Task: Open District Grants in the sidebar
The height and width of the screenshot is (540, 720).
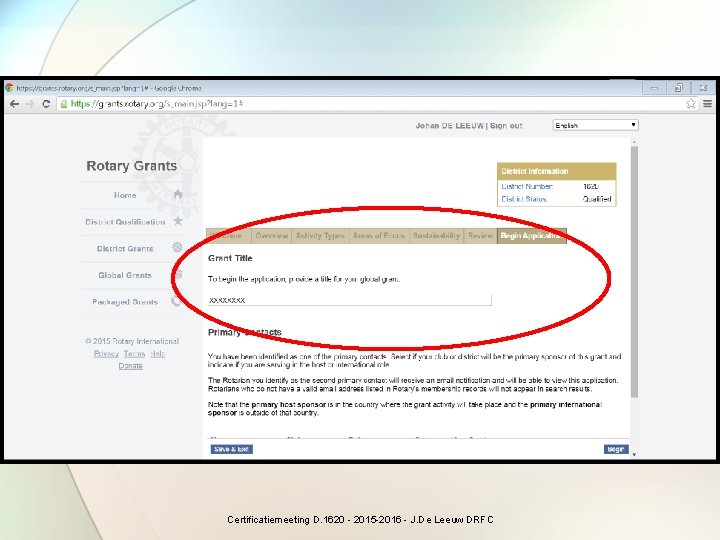Action: coord(125,248)
